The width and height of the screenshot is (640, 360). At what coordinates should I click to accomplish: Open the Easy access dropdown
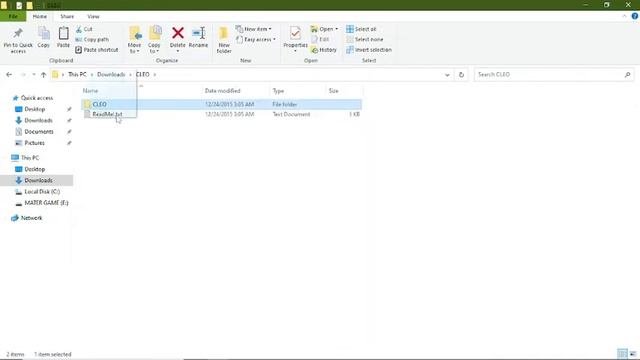click(x=256, y=39)
